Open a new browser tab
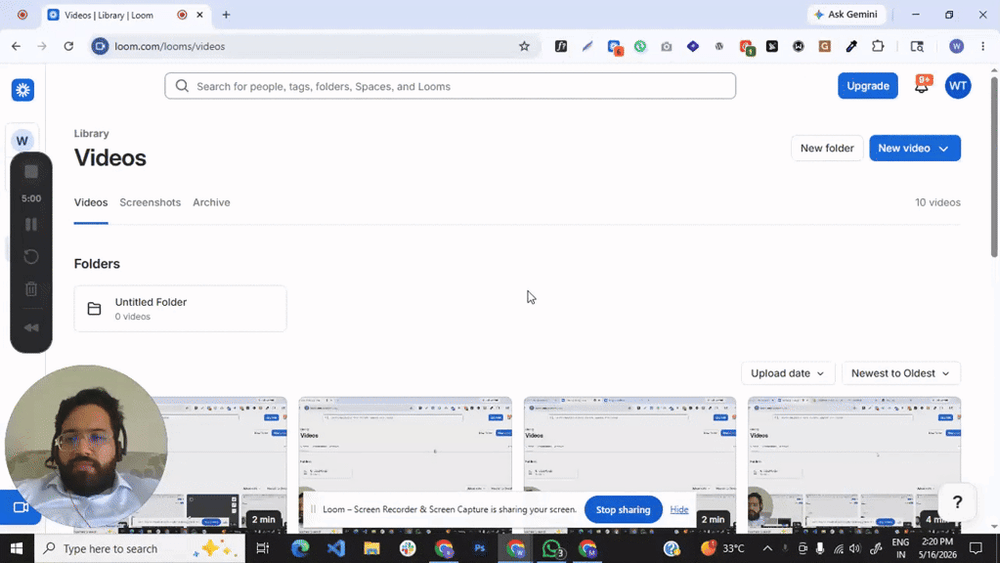This screenshot has height=563, width=1000. click(226, 15)
